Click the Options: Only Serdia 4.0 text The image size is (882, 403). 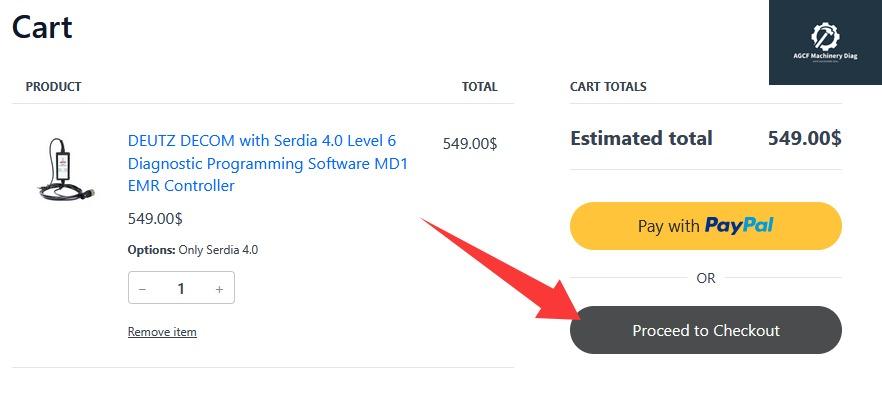193,250
